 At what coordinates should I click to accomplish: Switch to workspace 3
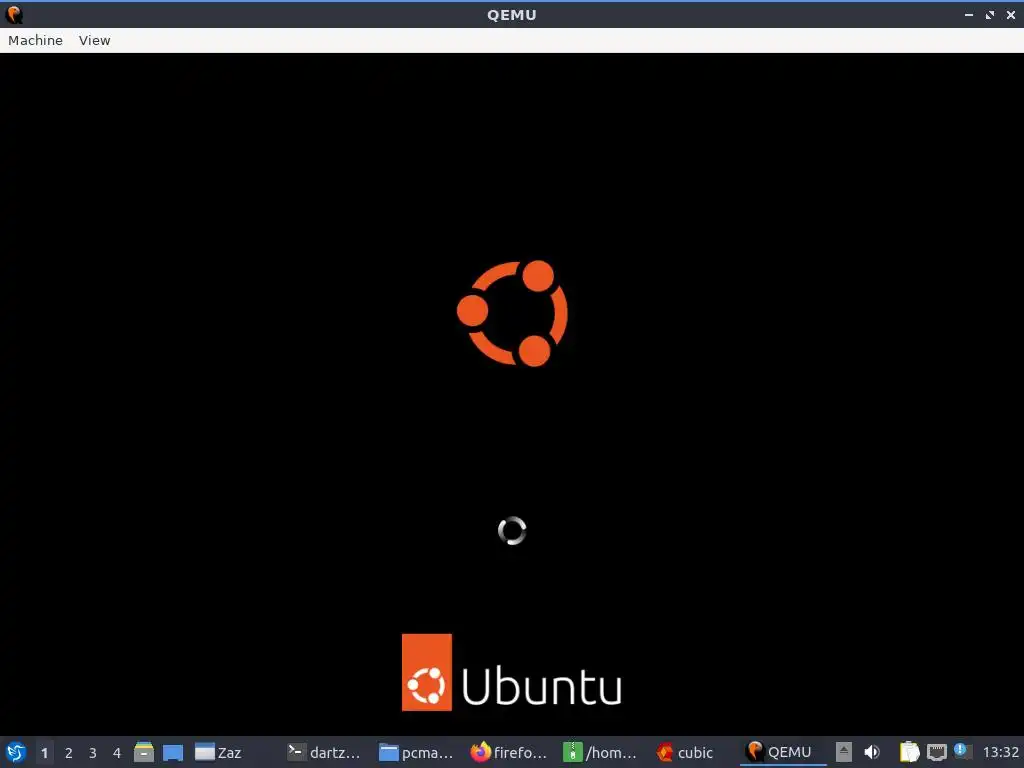click(93, 752)
